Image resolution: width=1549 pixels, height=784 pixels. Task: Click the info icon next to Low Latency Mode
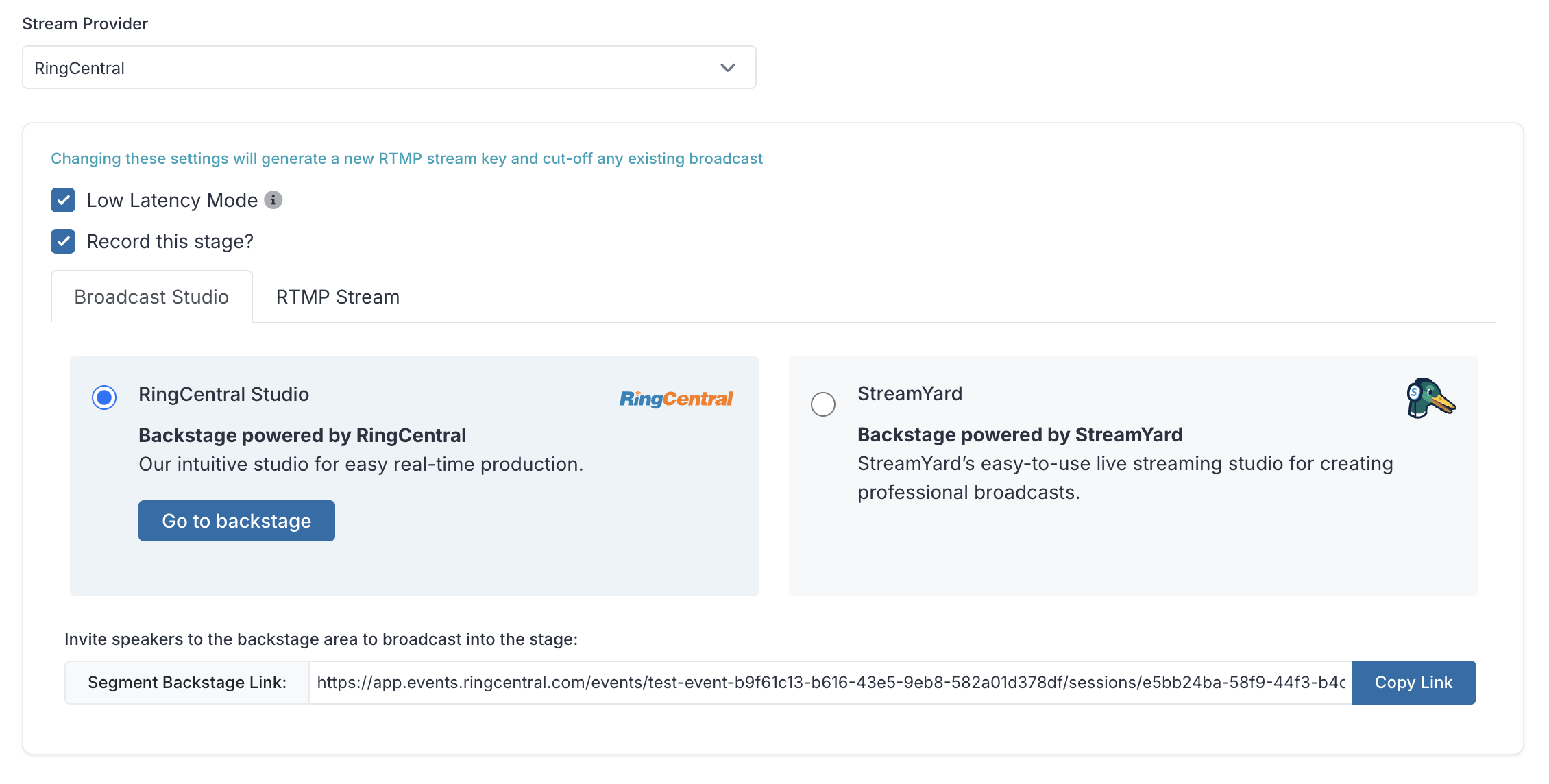click(273, 199)
